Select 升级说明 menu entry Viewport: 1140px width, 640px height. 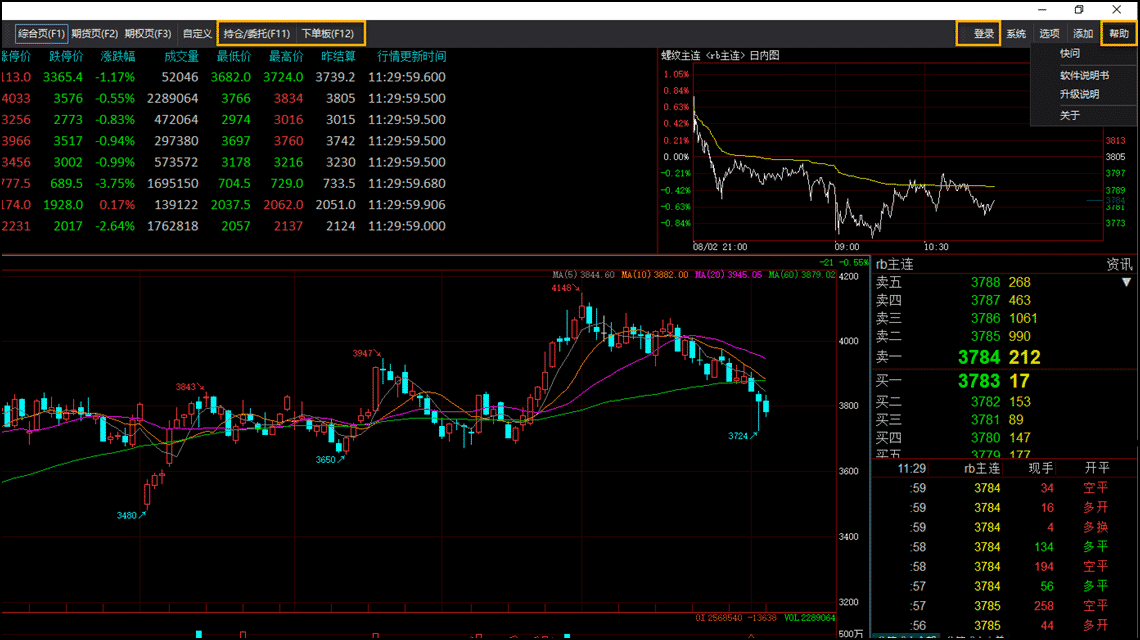tap(1079, 94)
